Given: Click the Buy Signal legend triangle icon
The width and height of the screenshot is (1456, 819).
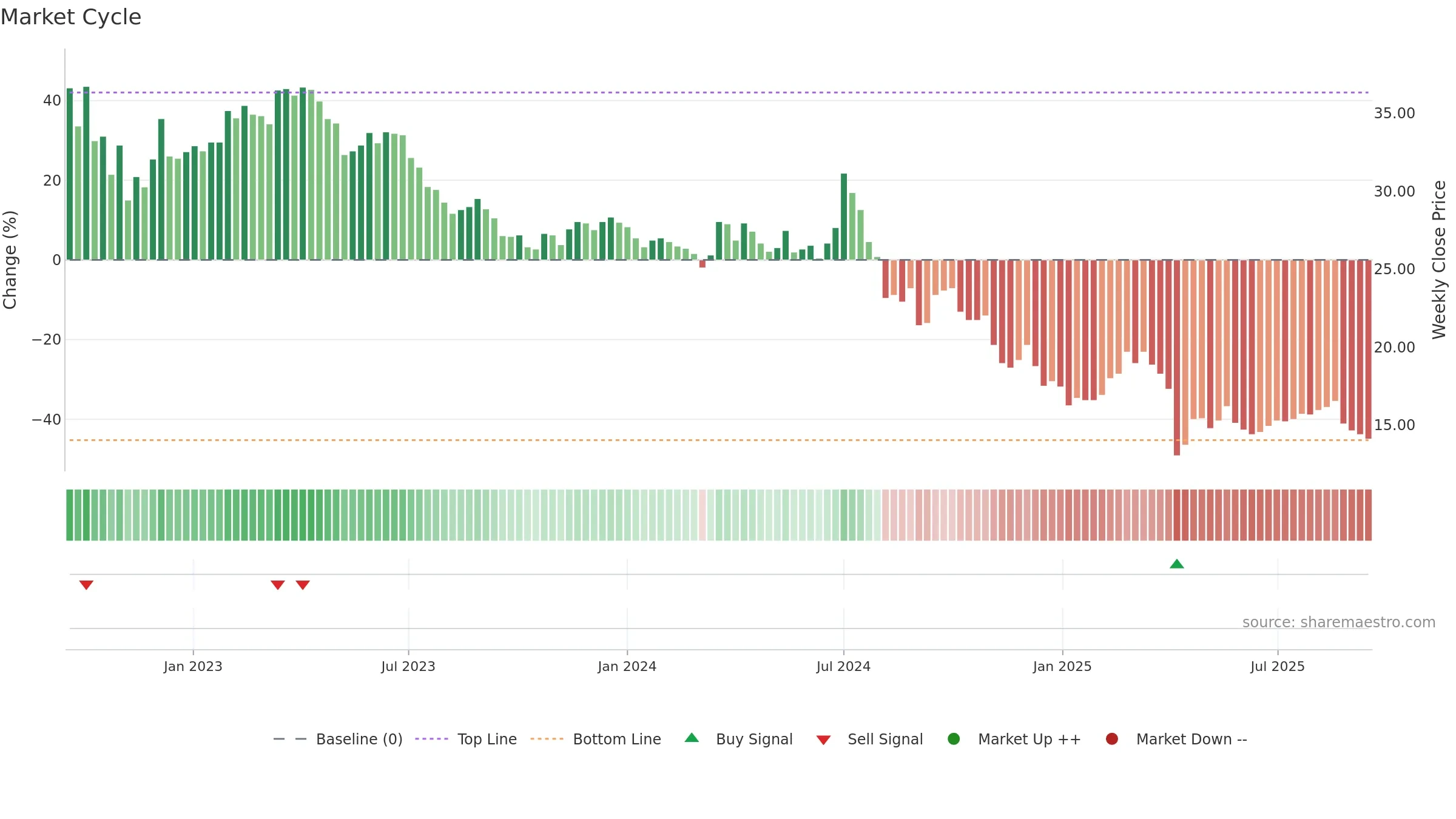Looking at the screenshot, I should click(692, 738).
